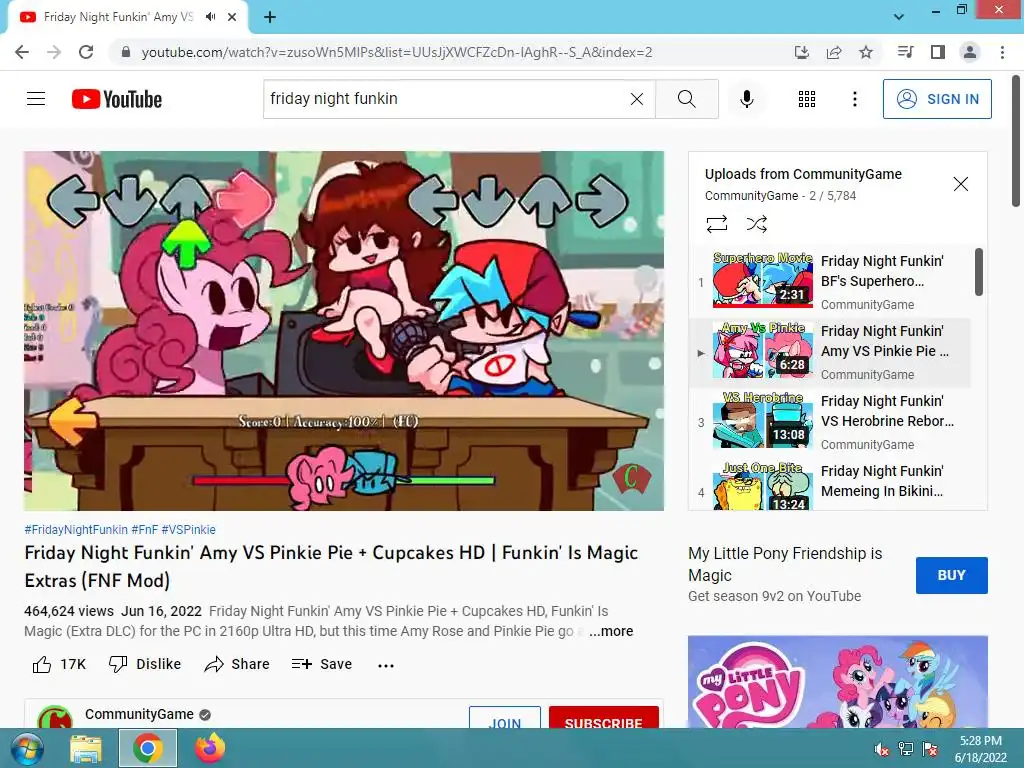
Task: Run search with the magnifier button
Action: [686, 99]
